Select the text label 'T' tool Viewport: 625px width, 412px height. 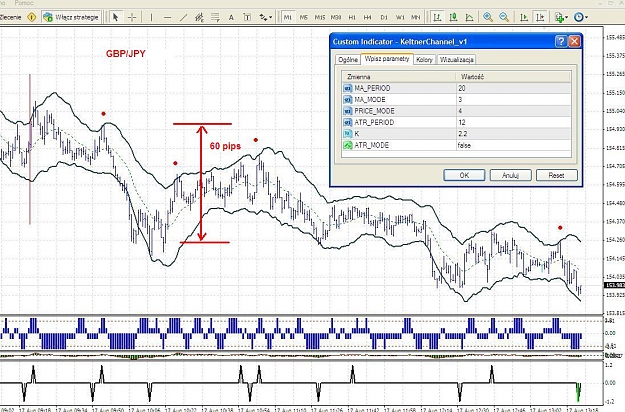click(x=247, y=17)
